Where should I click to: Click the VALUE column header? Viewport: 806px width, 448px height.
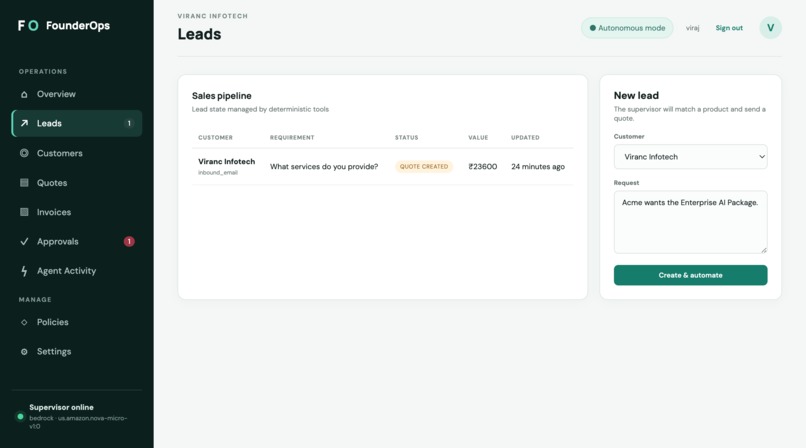tap(478, 138)
